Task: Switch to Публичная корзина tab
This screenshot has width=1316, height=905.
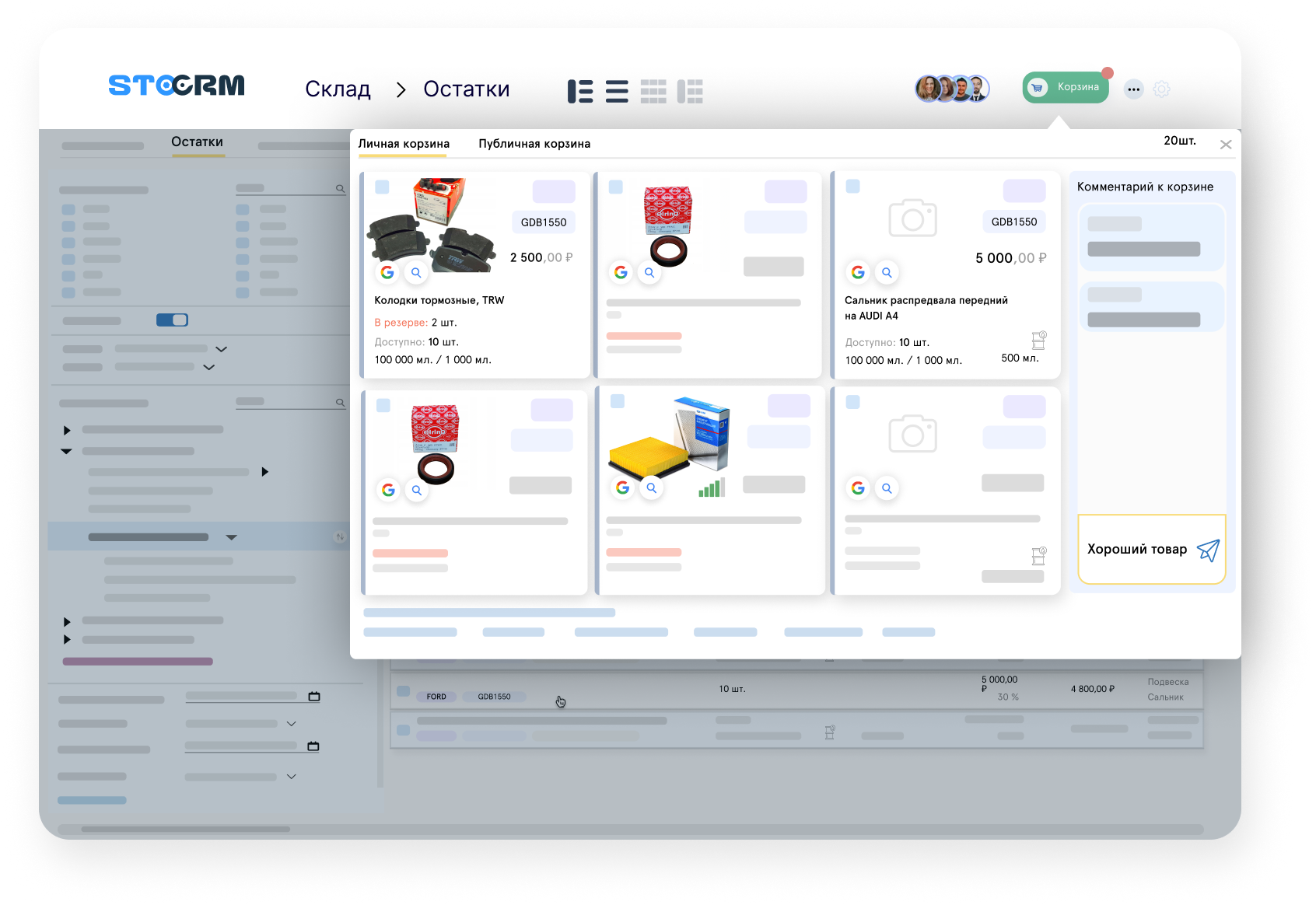Action: pos(534,144)
